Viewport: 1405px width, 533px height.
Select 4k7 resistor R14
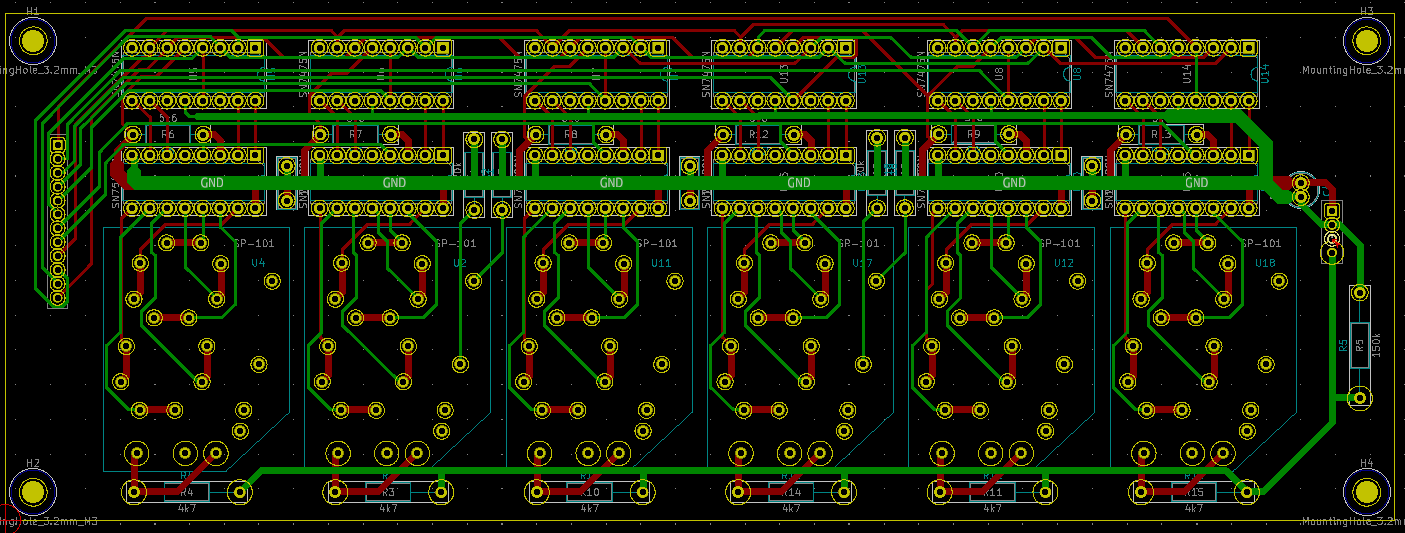(791, 492)
